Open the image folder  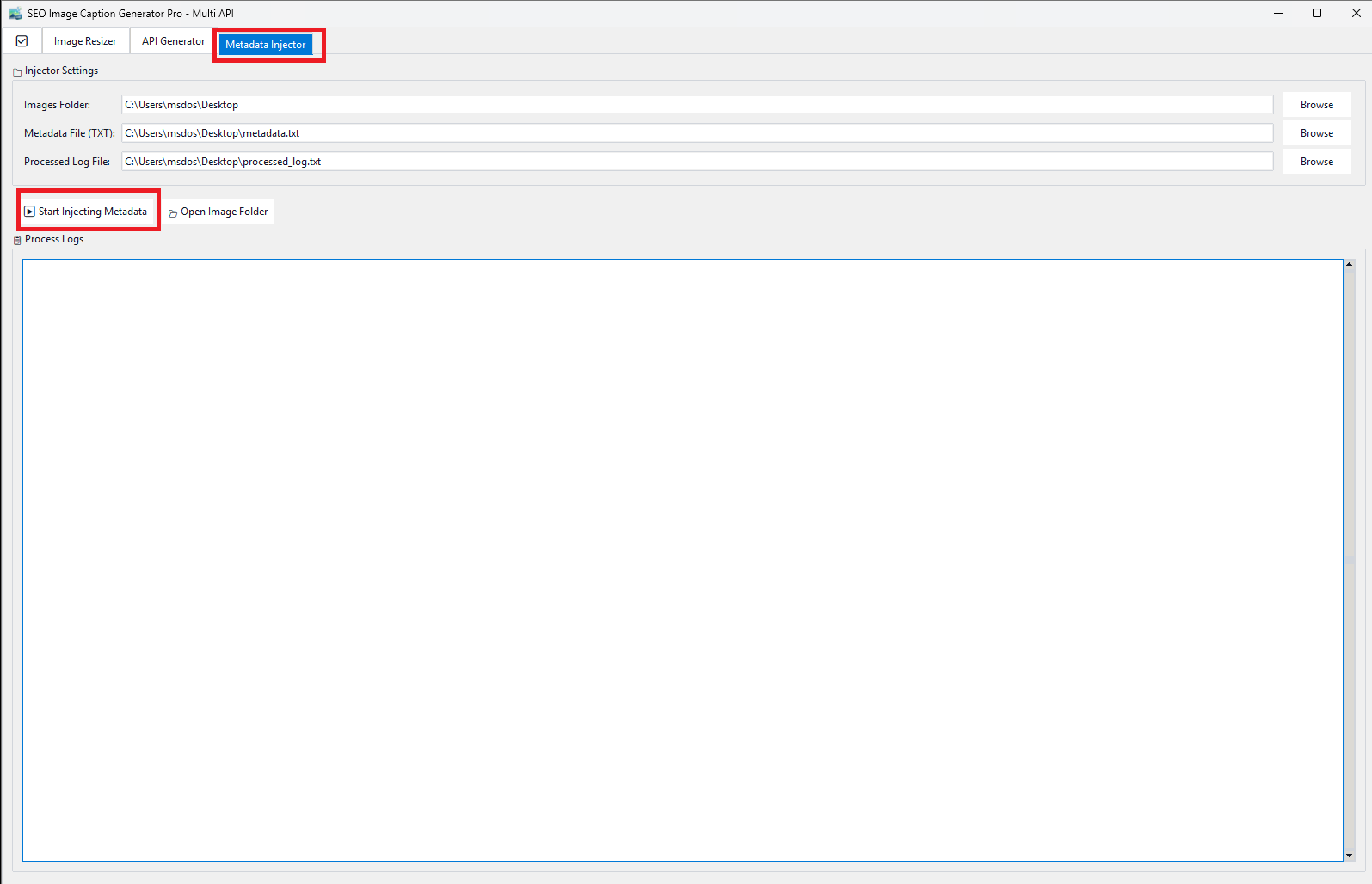[218, 212]
